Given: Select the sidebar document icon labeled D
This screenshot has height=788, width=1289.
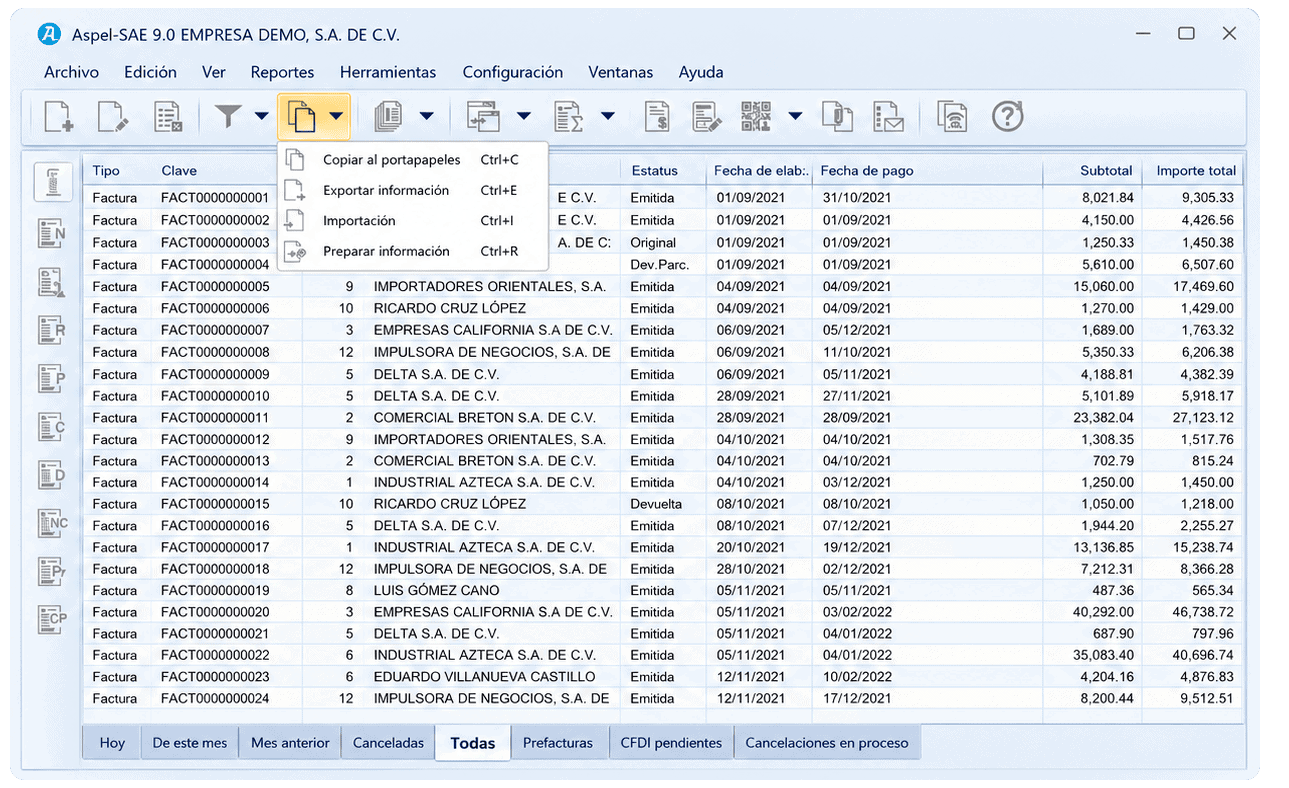Looking at the screenshot, I should tap(52, 475).
